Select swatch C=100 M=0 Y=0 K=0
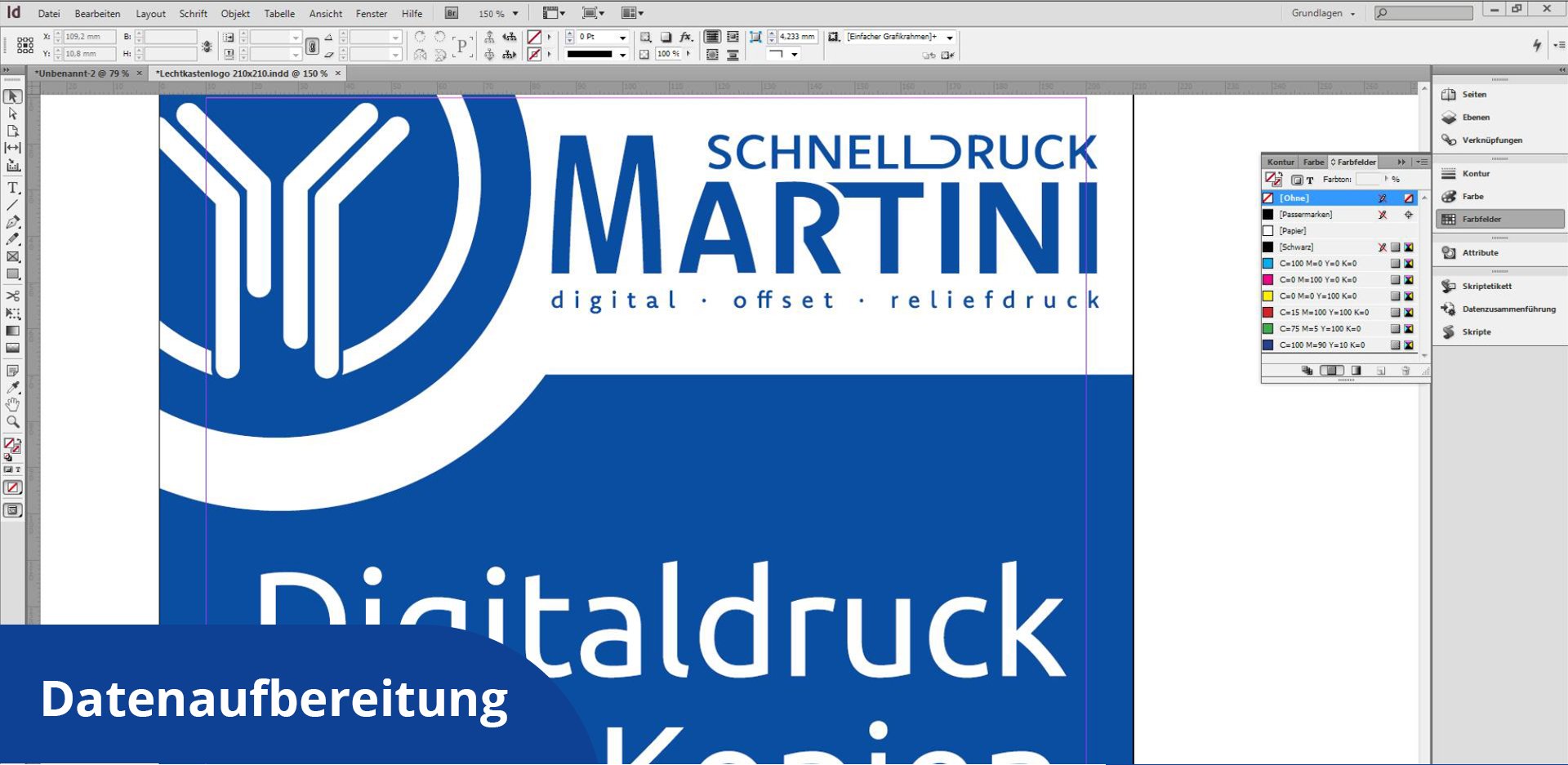 click(x=1339, y=264)
